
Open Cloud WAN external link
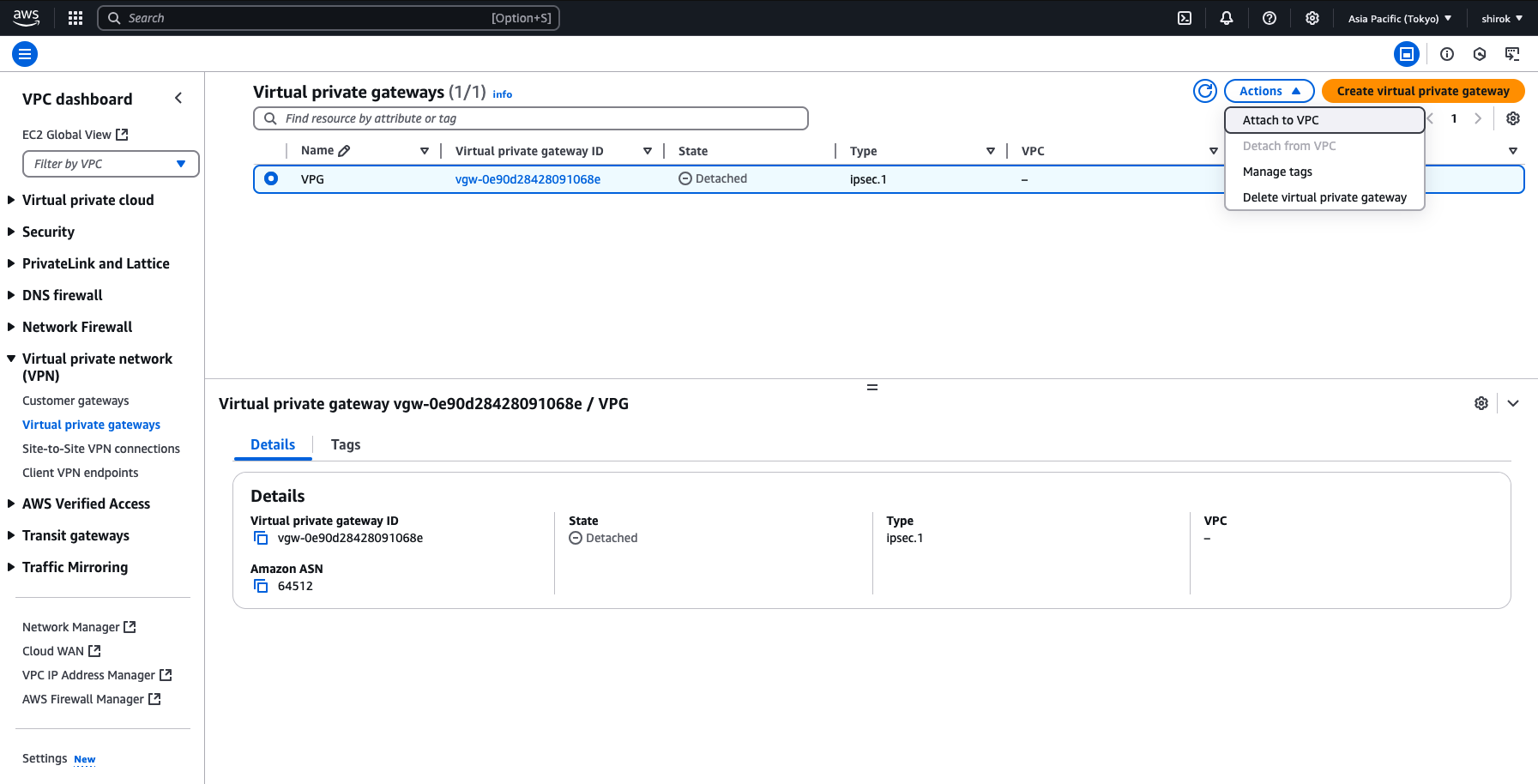(x=62, y=651)
